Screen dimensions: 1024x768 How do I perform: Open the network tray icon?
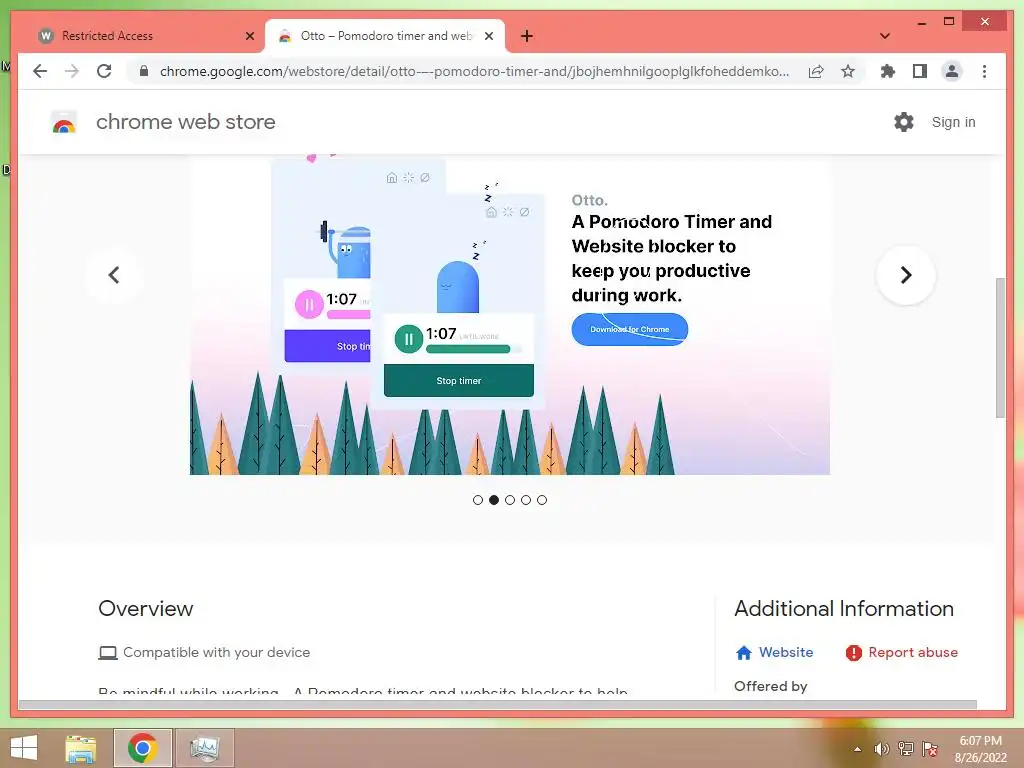[906, 749]
